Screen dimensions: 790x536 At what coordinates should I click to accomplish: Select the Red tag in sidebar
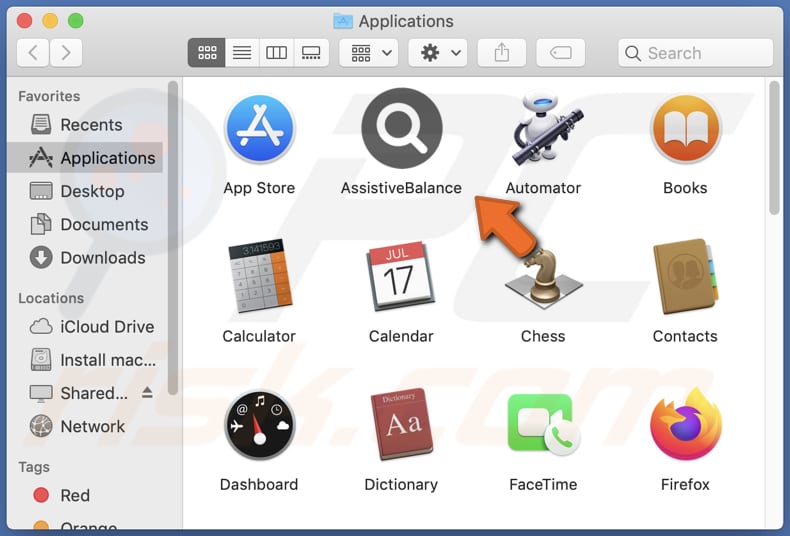point(85,495)
